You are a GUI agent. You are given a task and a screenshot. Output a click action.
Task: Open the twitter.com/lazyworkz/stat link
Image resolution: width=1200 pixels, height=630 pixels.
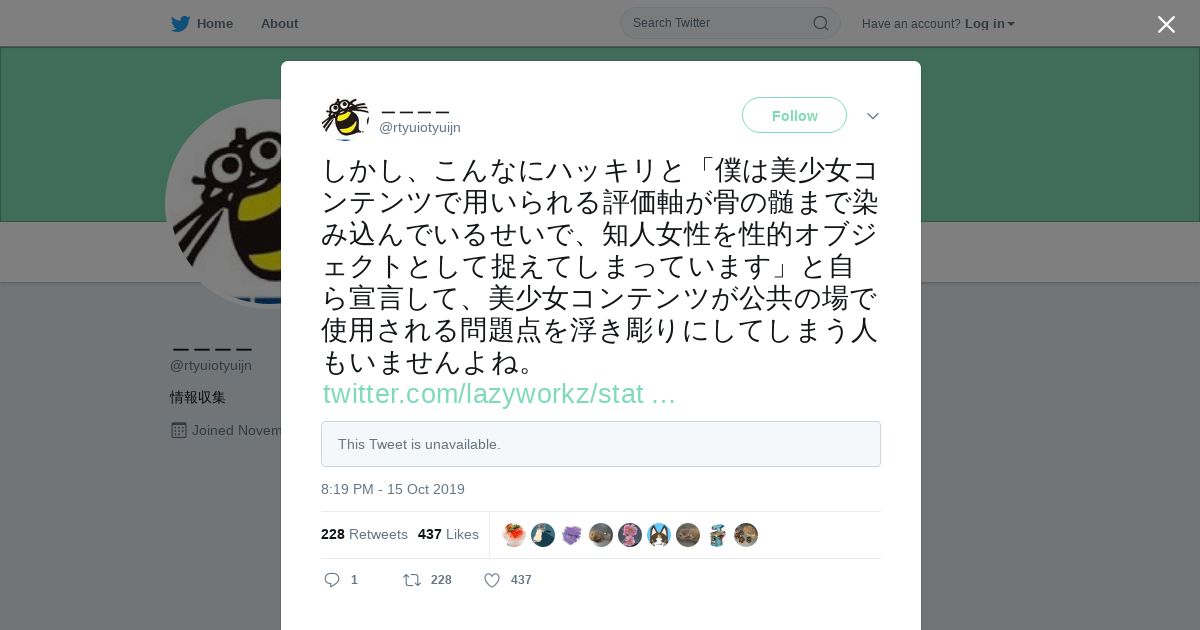(x=499, y=394)
